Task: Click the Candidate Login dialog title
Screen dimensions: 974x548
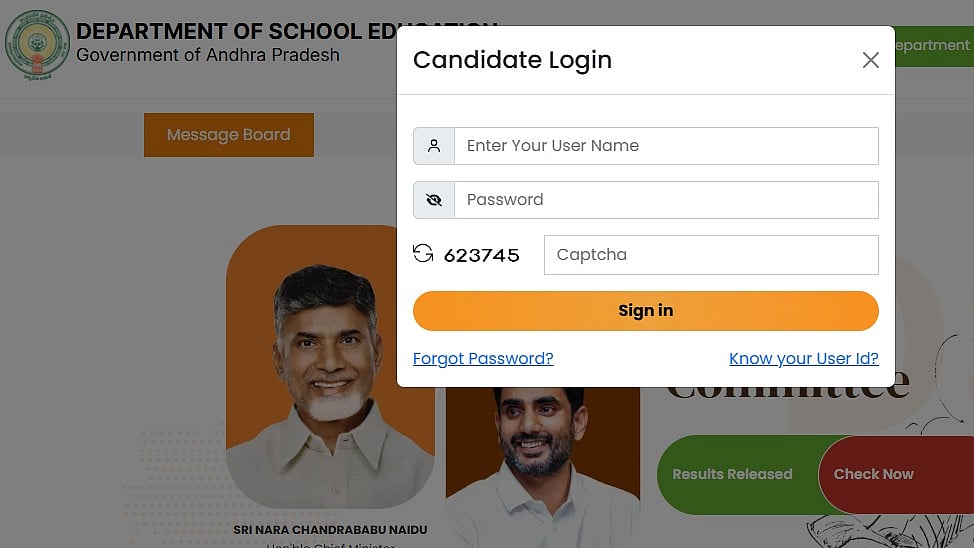Action: pyautogui.click(x=512, y=60)
